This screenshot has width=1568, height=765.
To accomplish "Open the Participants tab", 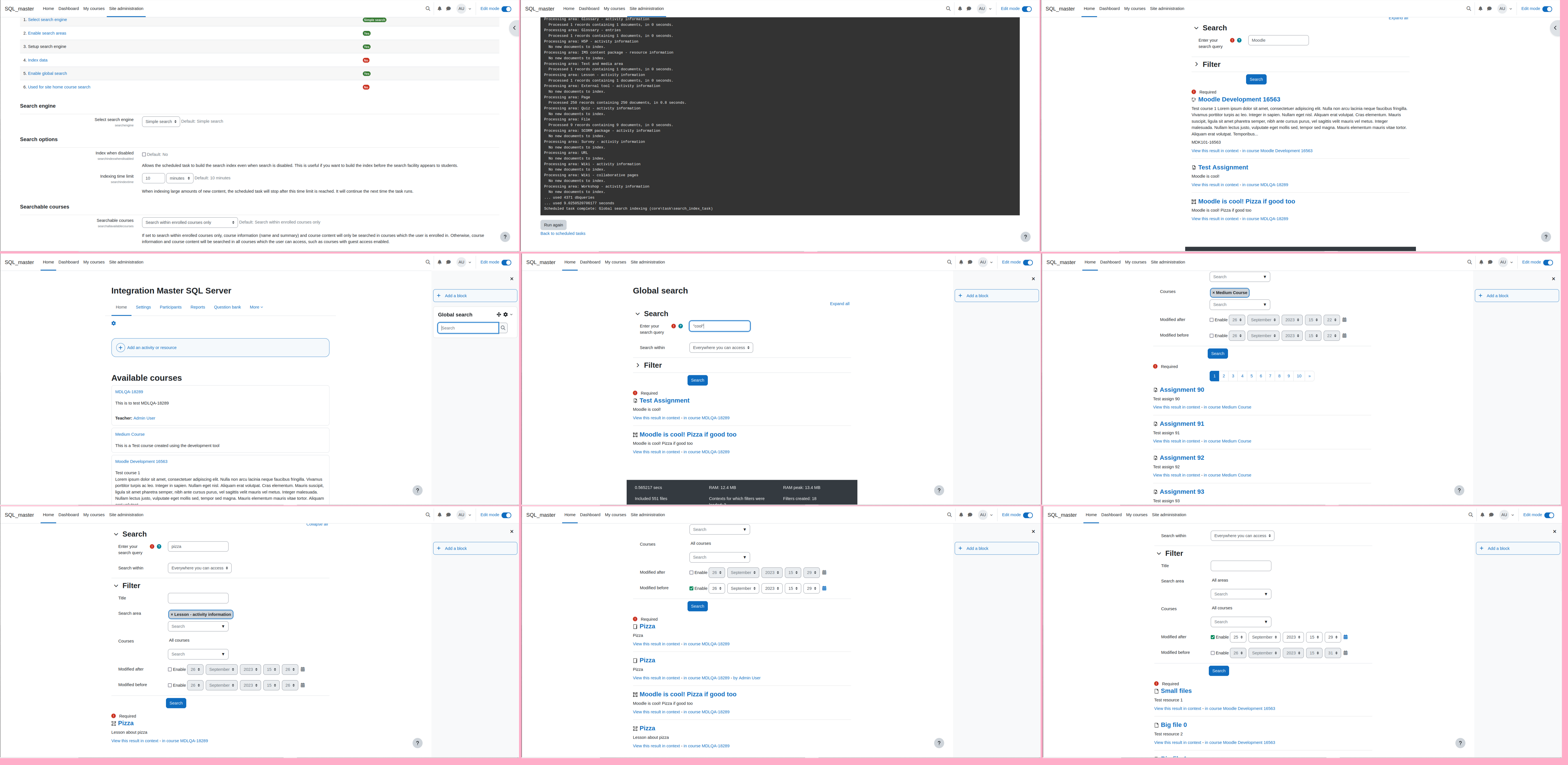I will click(x=170, y=307).
